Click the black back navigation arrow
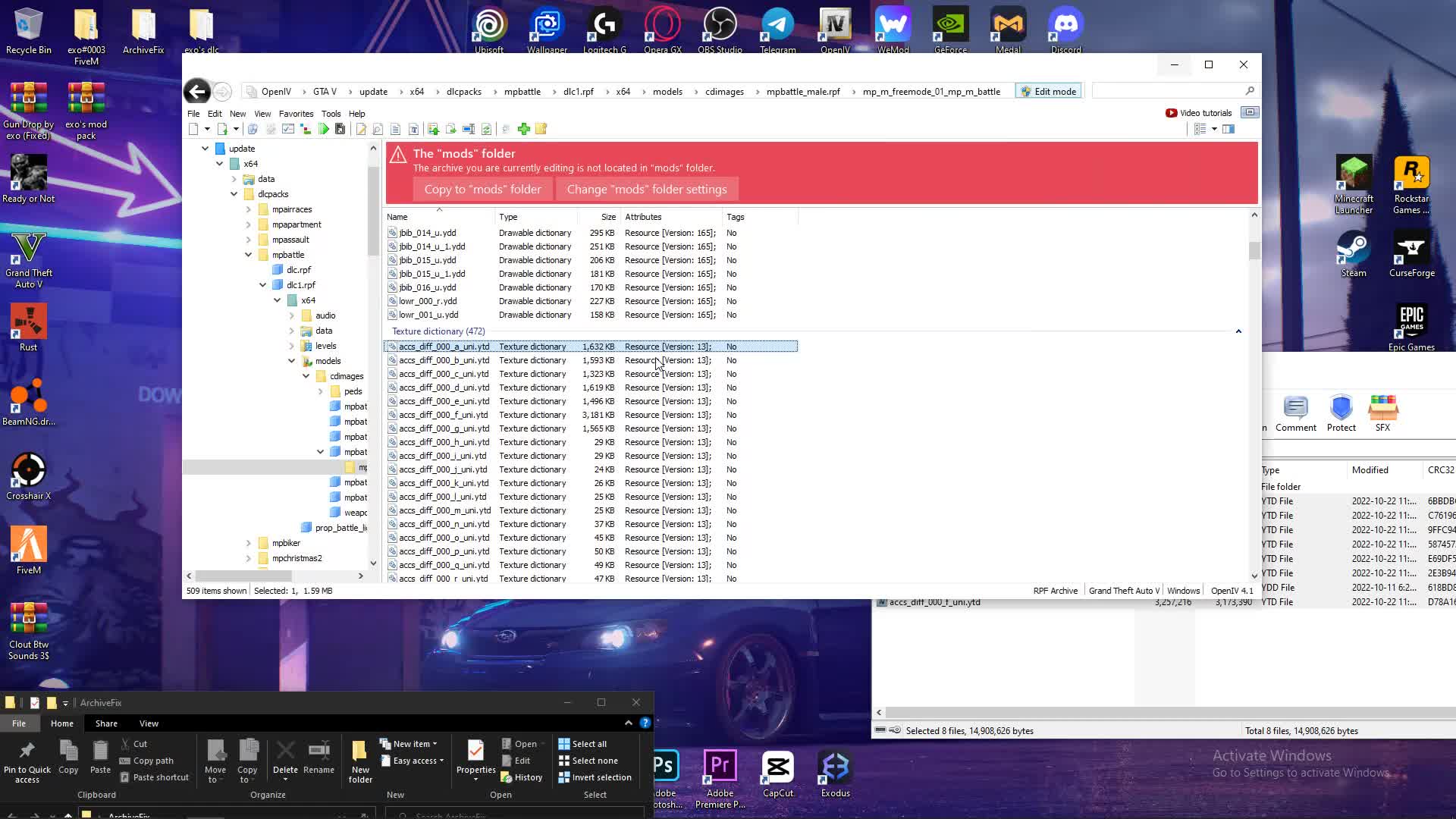The width and height of the screenshot is (1456, 819). [197, 92]
